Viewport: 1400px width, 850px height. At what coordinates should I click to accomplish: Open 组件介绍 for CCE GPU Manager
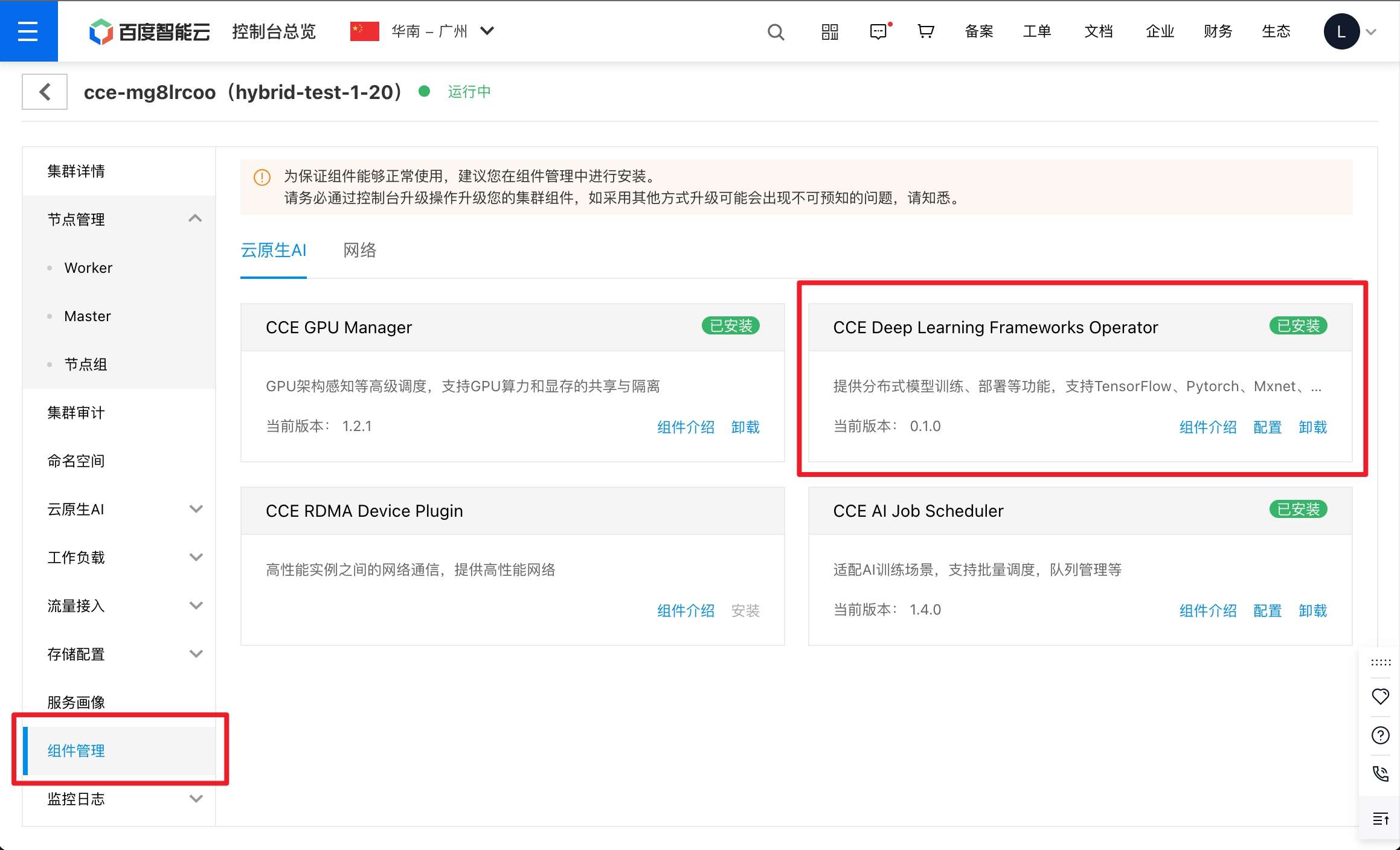686,427
